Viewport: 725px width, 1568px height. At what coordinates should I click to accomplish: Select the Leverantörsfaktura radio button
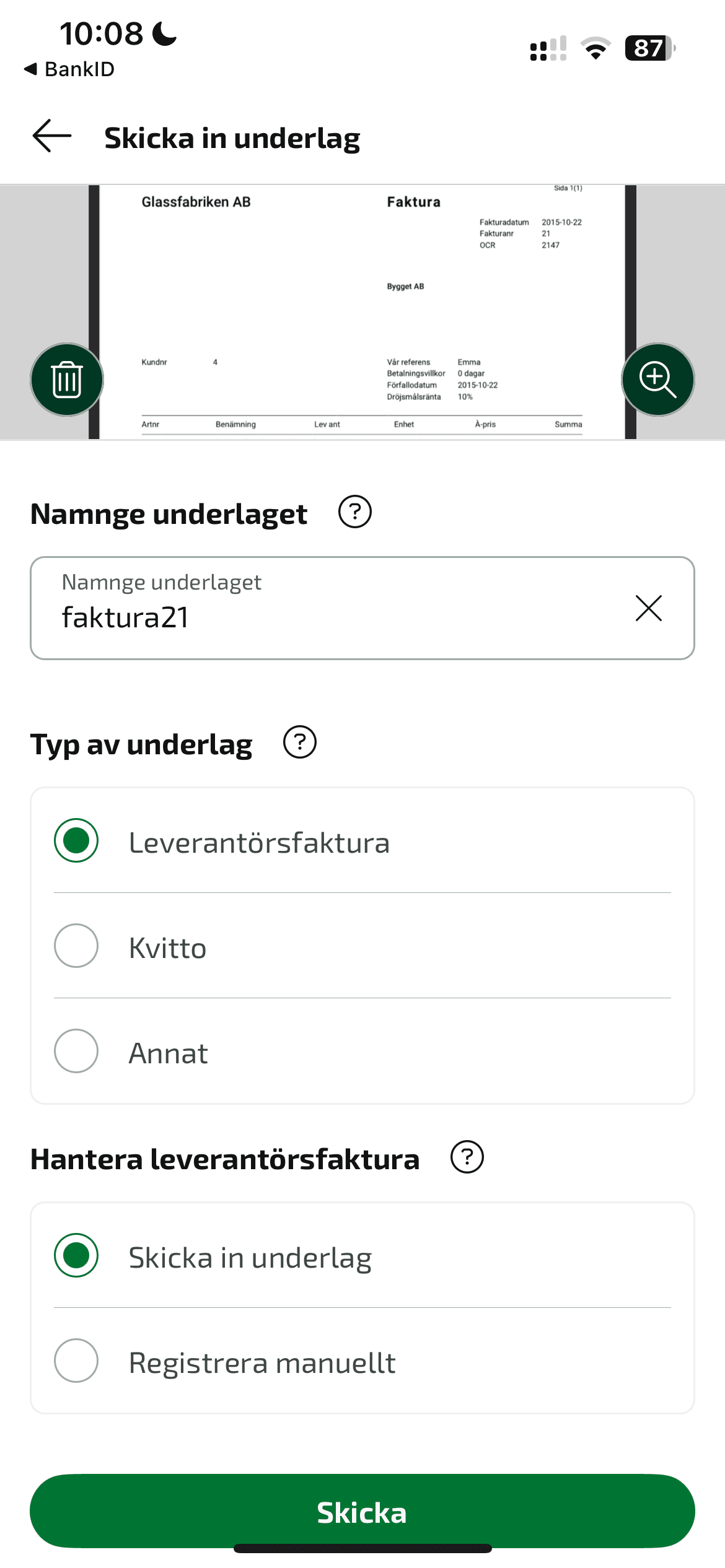pos(76,840)
